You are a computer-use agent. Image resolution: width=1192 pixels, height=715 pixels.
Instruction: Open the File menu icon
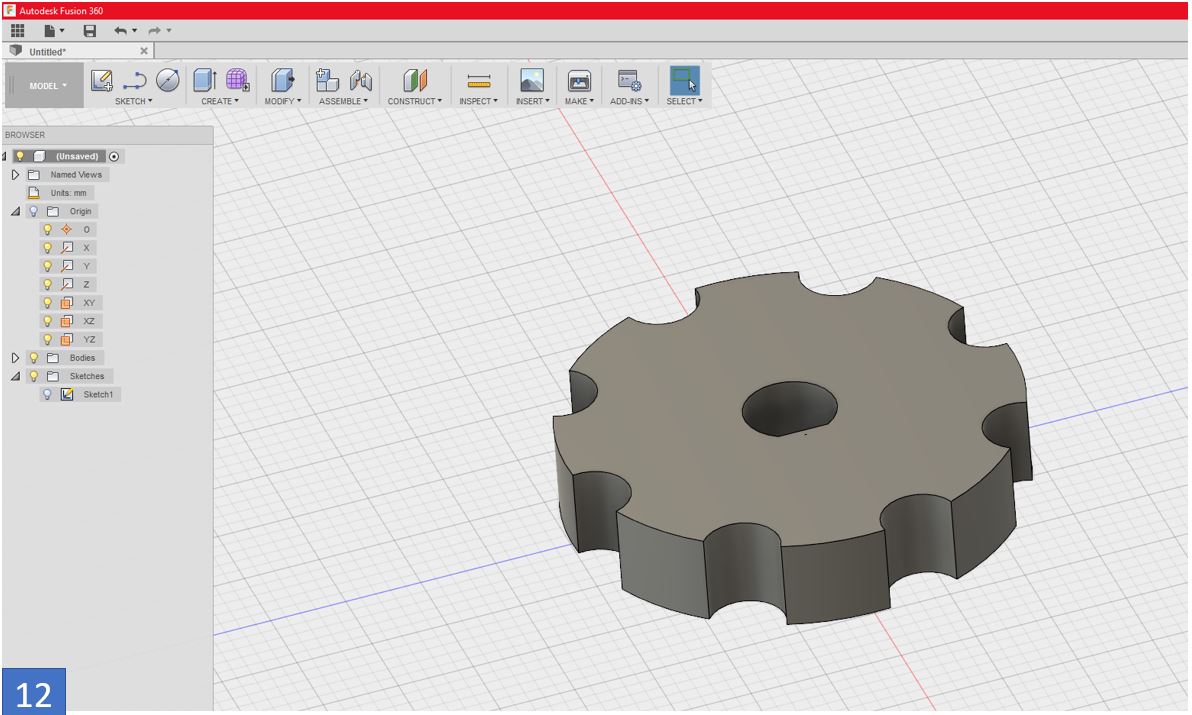click(50, 30)
